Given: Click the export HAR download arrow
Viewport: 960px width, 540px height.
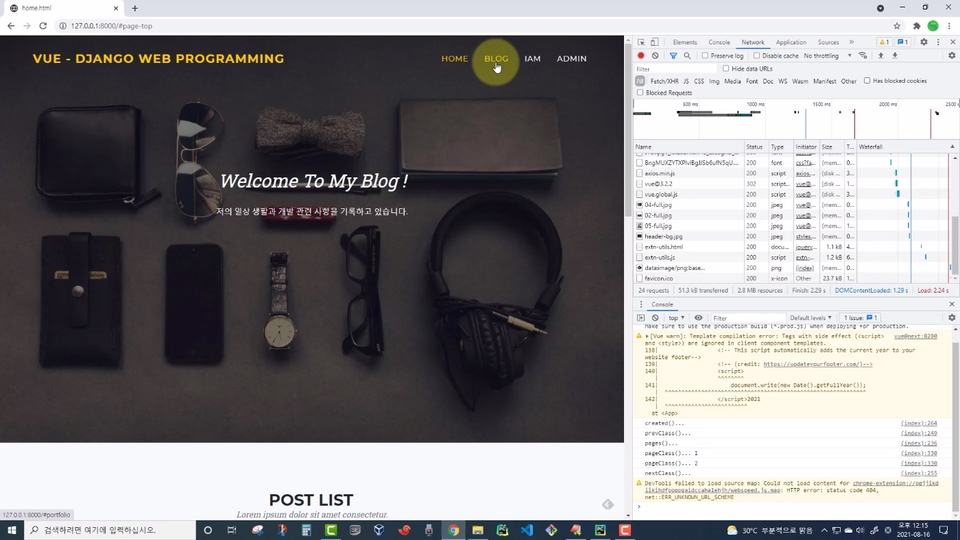Looking at the screenshot, I should 894,56.
